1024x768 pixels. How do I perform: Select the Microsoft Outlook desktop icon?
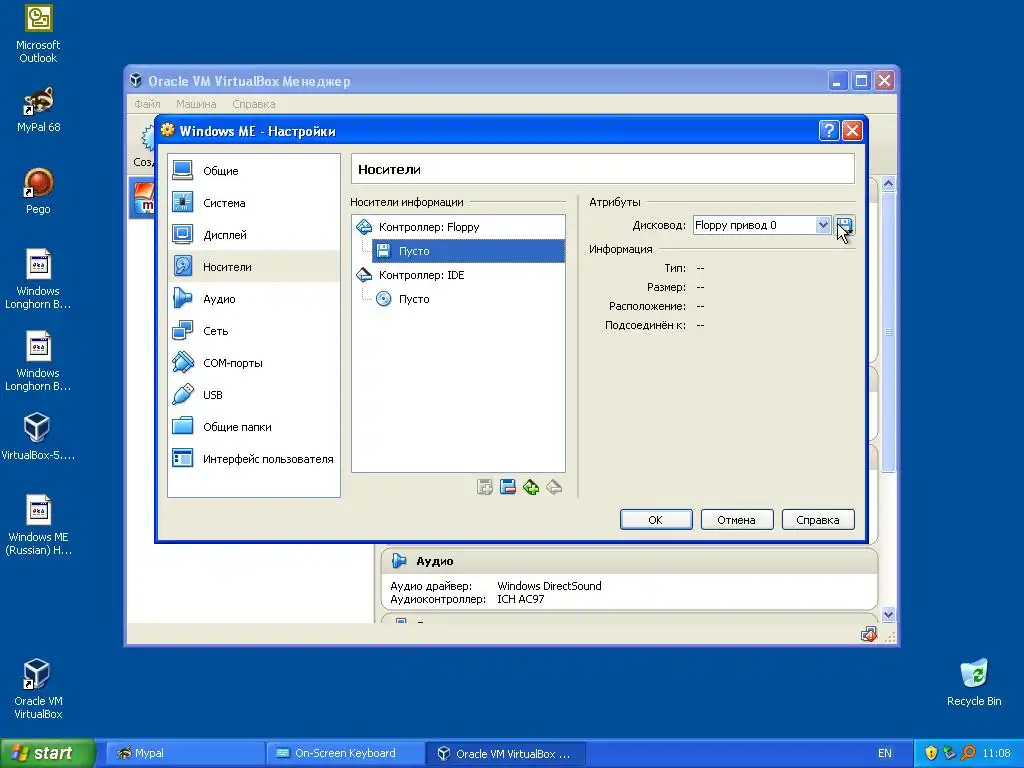(x=38, y=34)
